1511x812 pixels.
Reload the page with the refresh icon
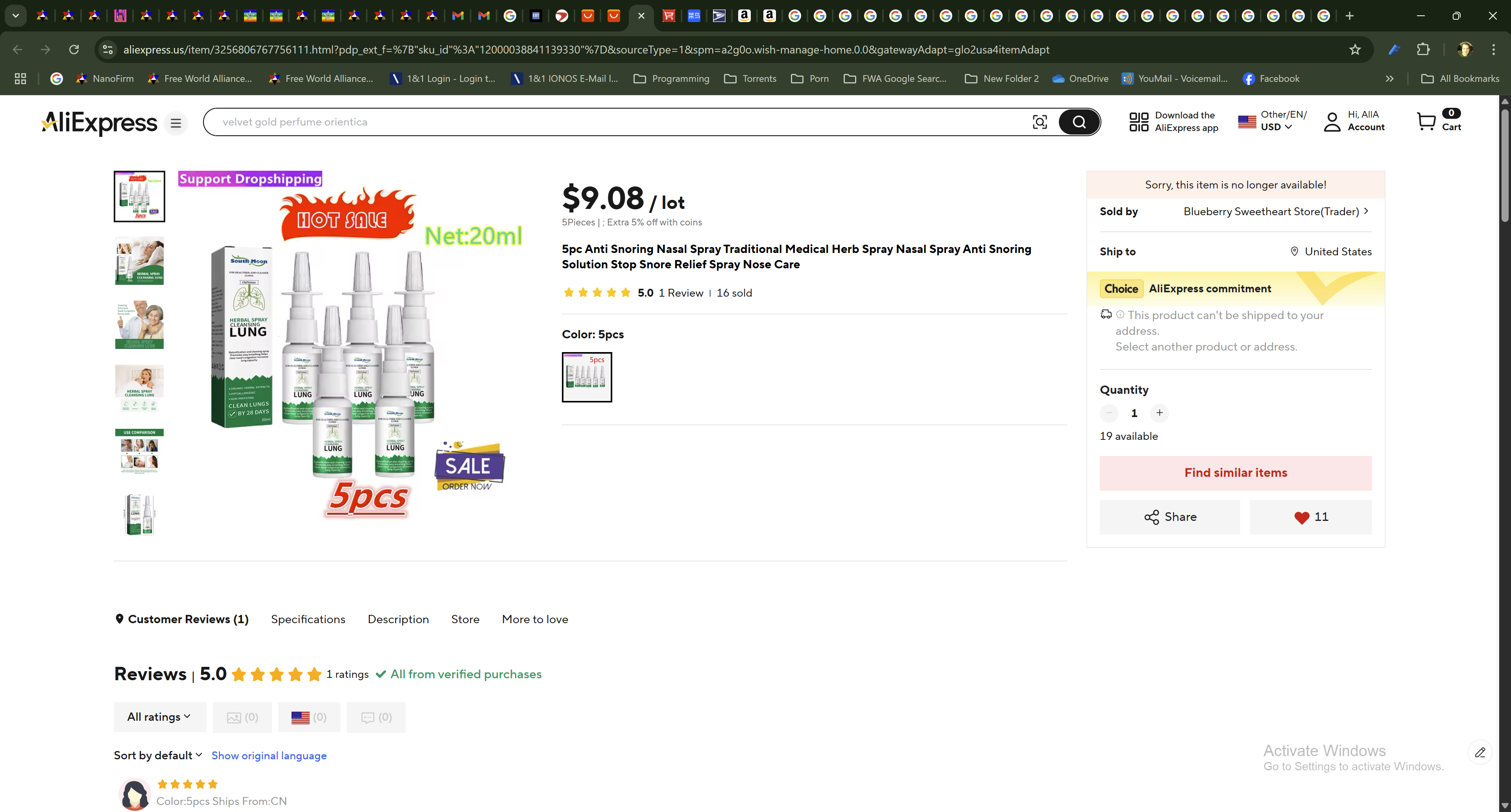tap(74, 50)
